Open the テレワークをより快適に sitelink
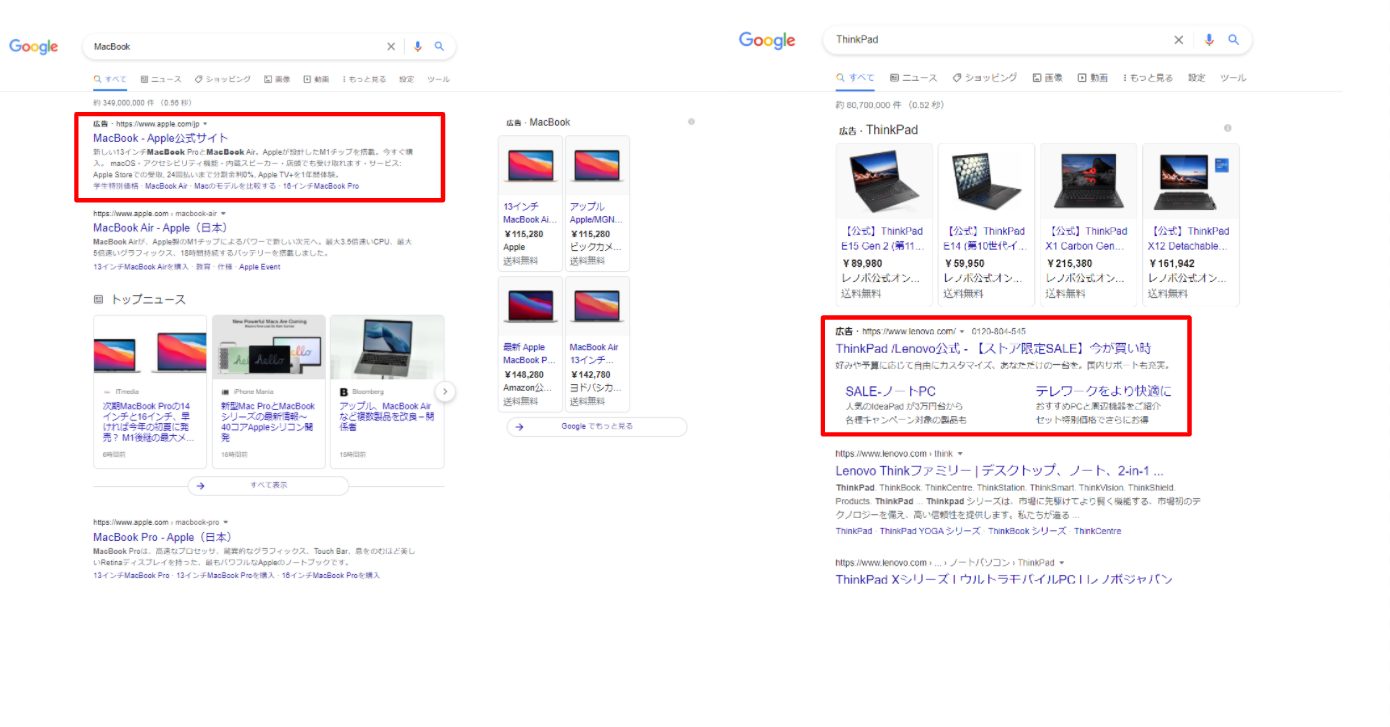Image resolution: width=1390 pixels, height=727 pixels. pos(1103,391)
